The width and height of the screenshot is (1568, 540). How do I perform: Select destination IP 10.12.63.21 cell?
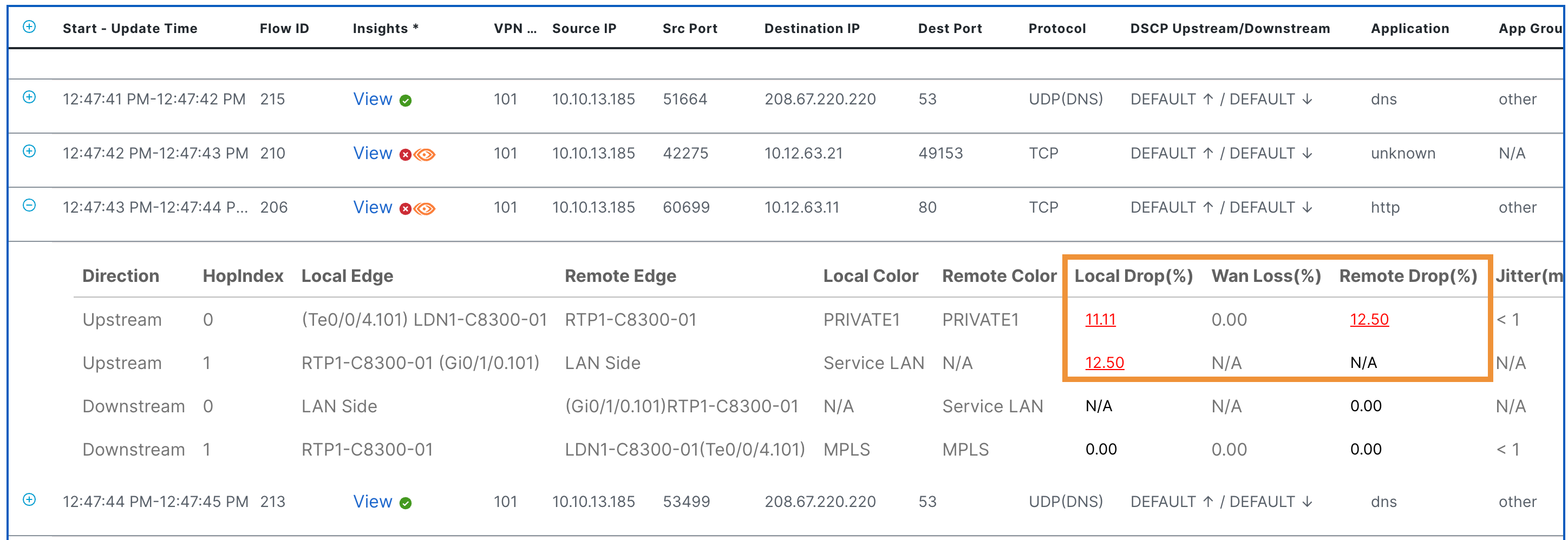[803, 153]
